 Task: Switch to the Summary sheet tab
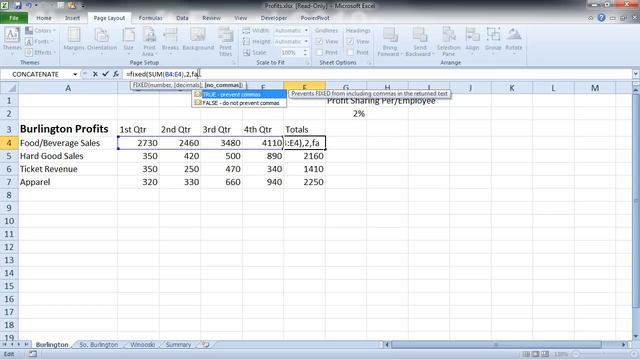click(178, 344)
